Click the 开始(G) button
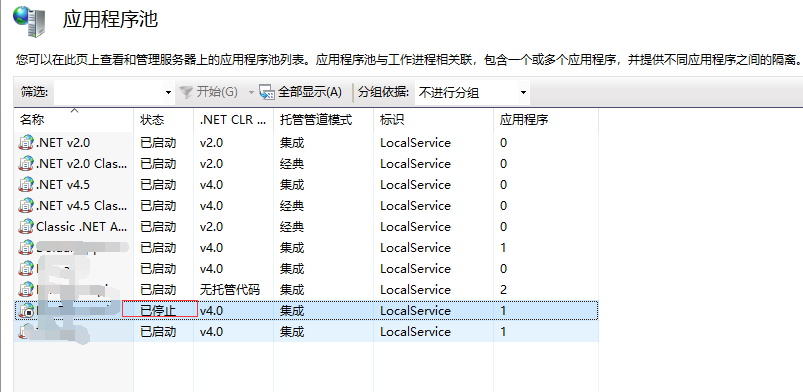 click(x=209, y=92)
